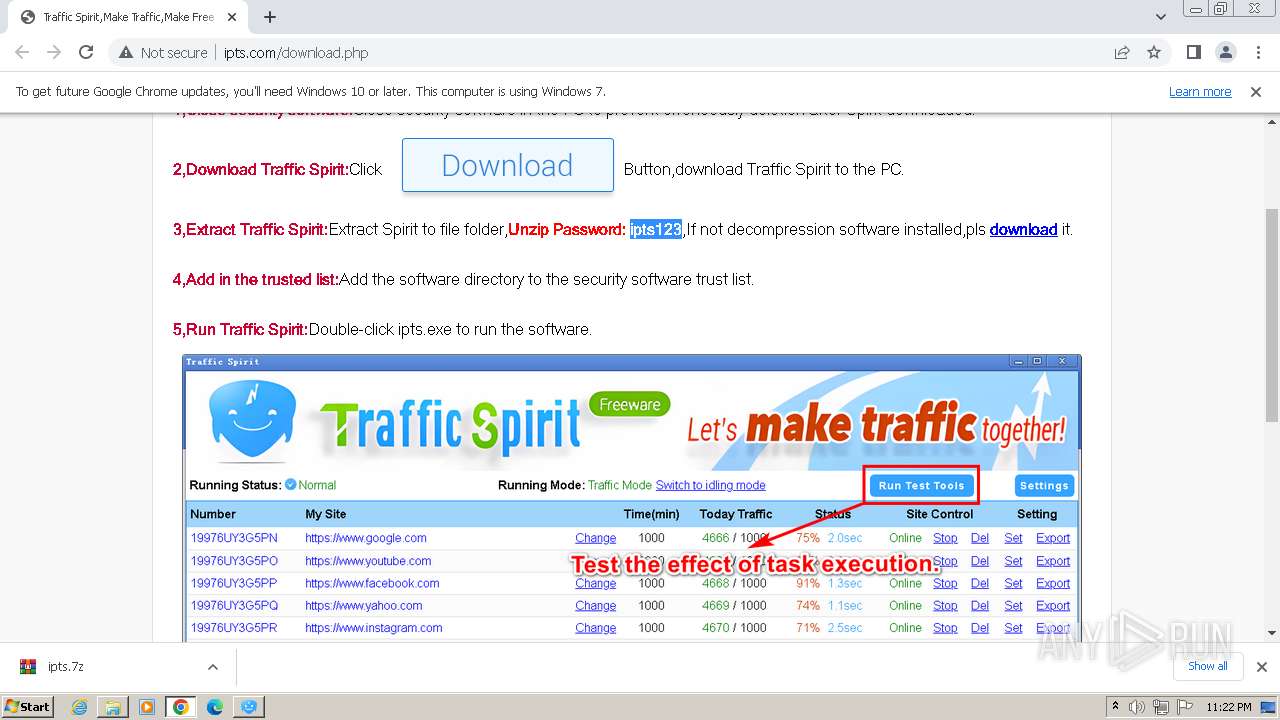
Task: Click step 4 Add in the trusted list
Action: (x=256, y=279)
